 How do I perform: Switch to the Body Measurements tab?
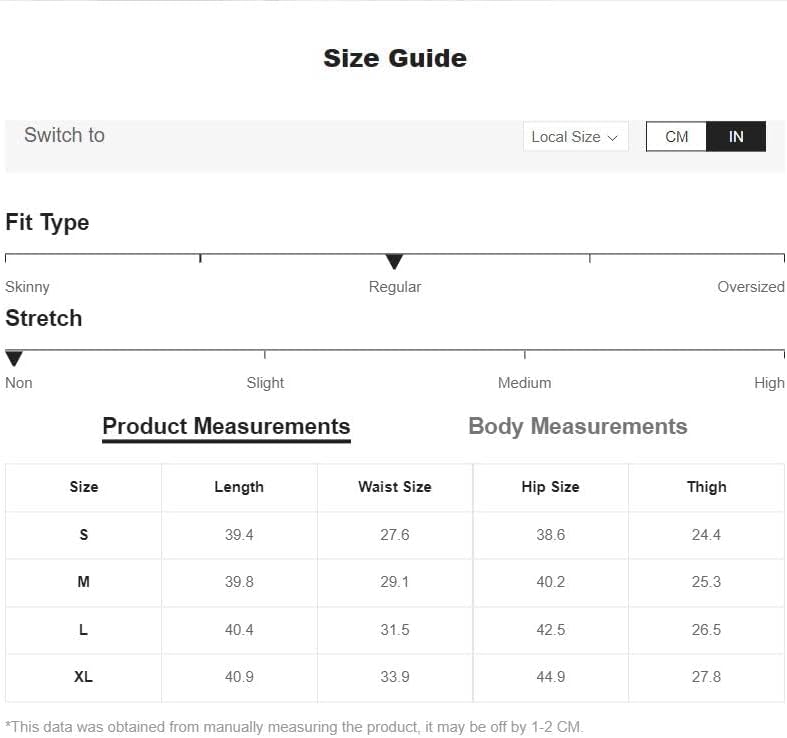point(577,426)
